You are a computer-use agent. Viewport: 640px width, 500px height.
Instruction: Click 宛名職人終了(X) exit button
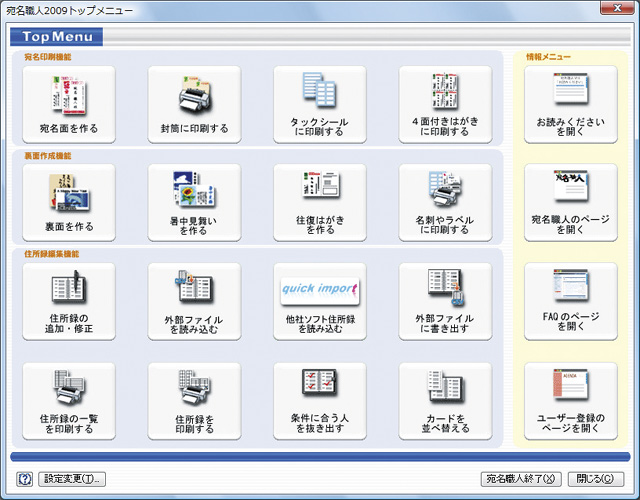pyautogui.click(x=521, y=479)
